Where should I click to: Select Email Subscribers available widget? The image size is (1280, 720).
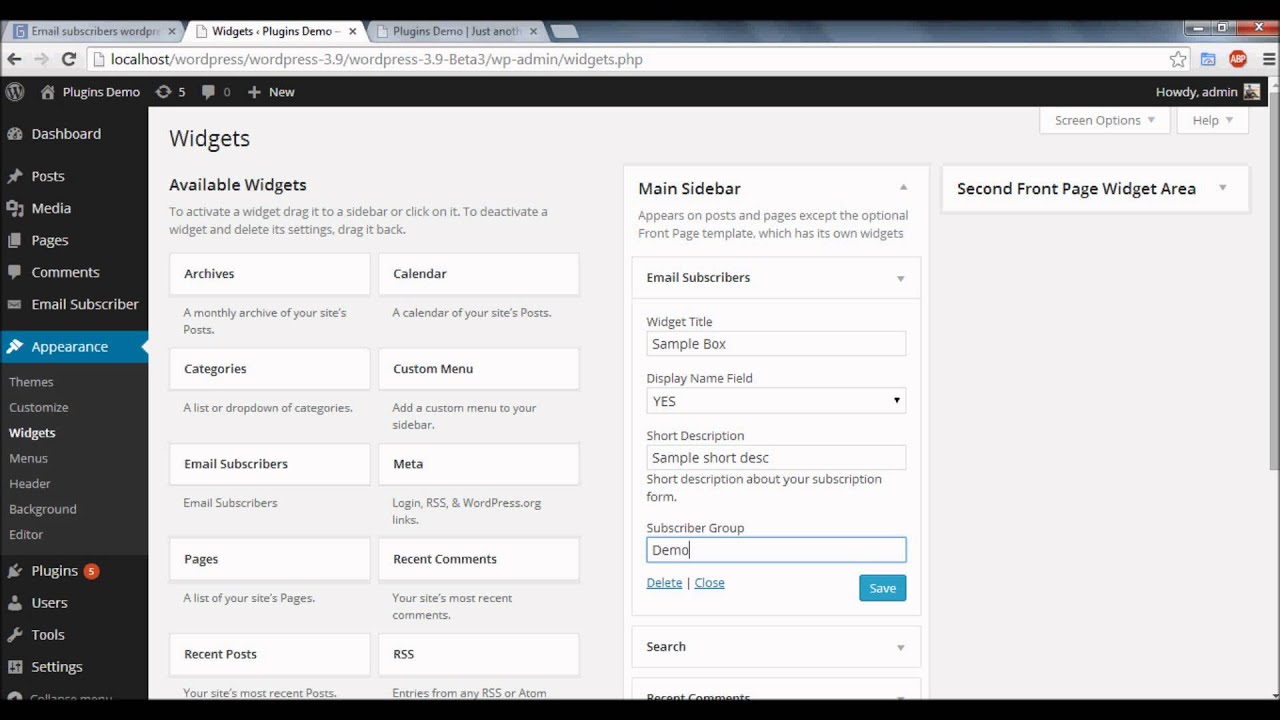270,464
